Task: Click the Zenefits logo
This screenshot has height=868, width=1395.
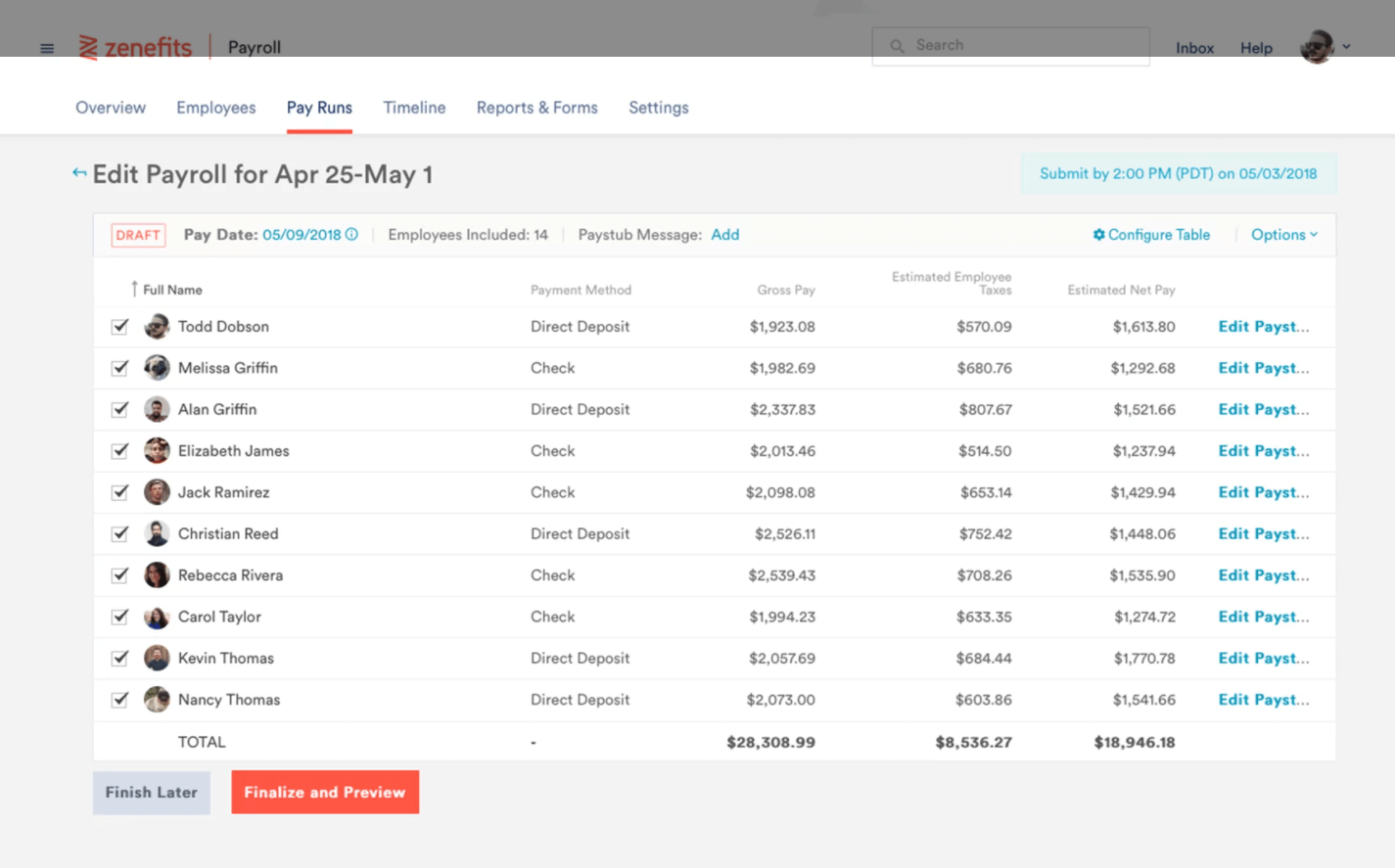Action: tap(136, 47)
